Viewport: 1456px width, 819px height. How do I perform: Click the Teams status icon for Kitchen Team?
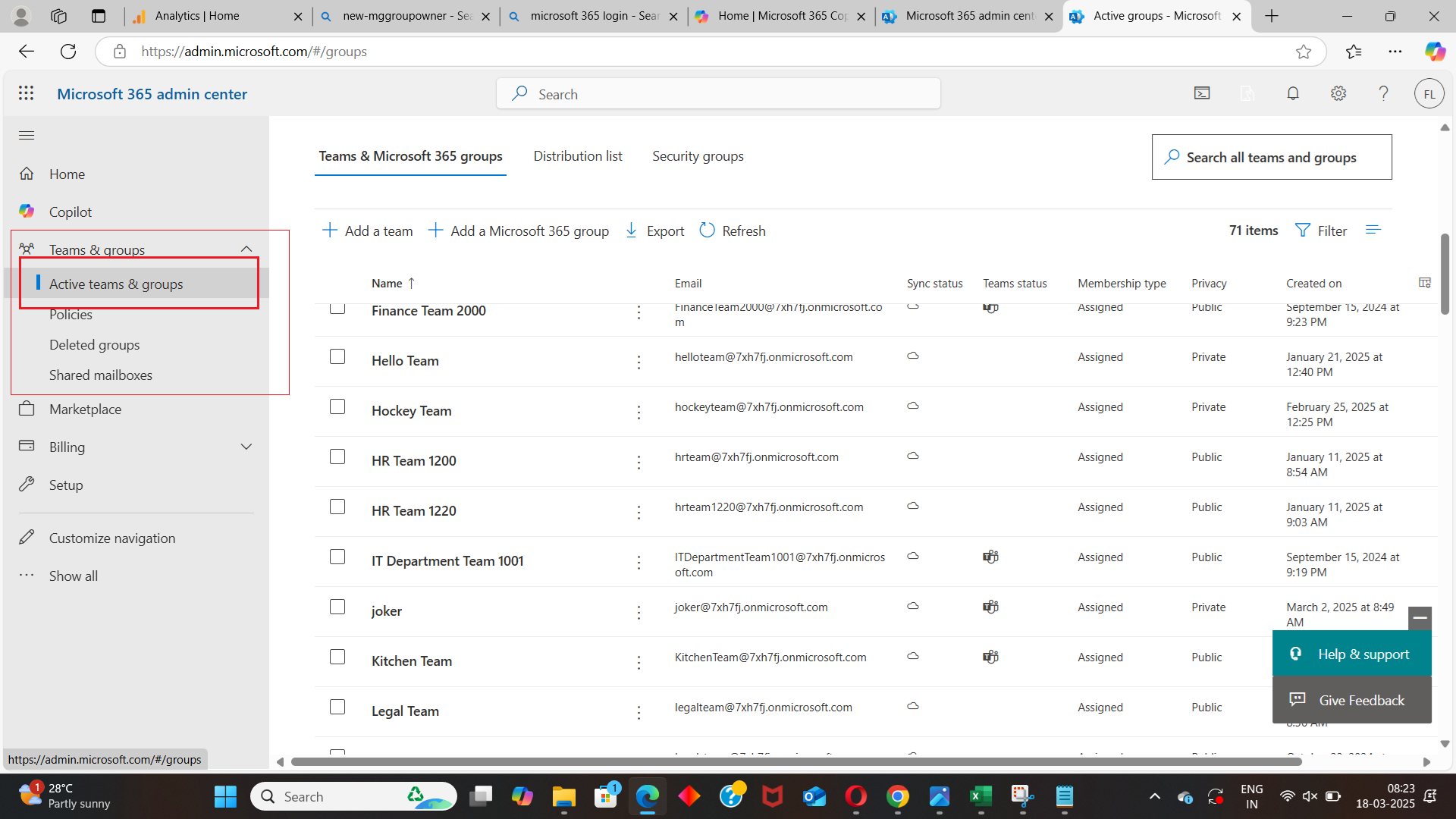point(990,657)
